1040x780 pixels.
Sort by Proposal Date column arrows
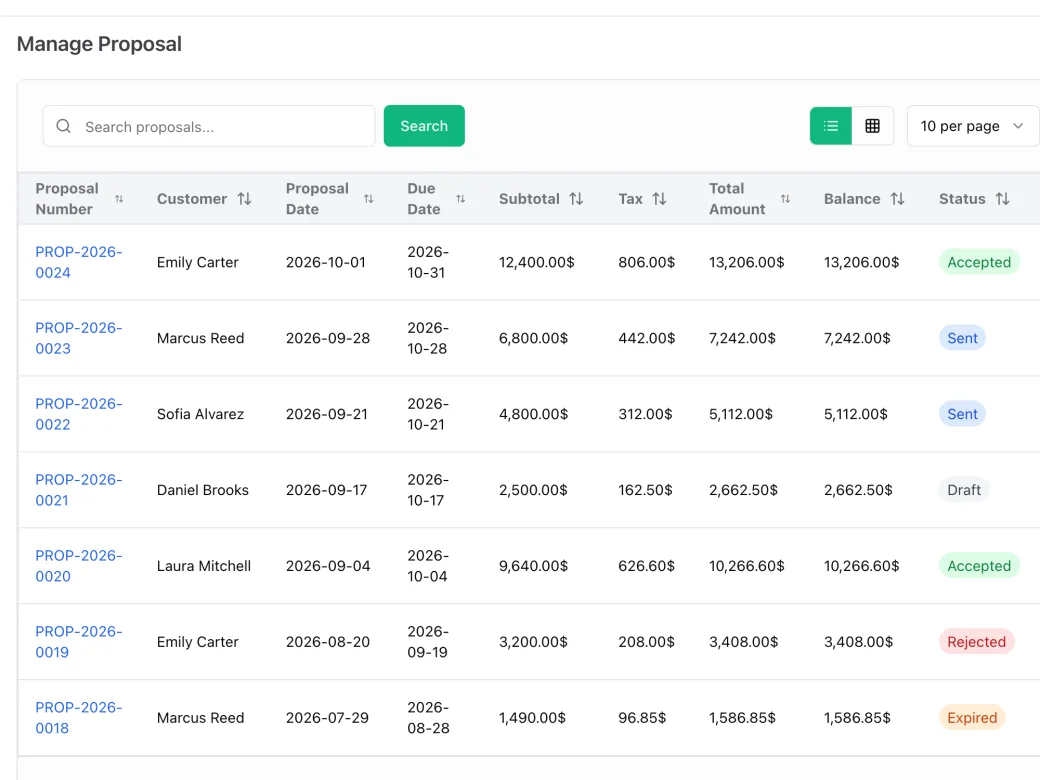click(368, 199)
